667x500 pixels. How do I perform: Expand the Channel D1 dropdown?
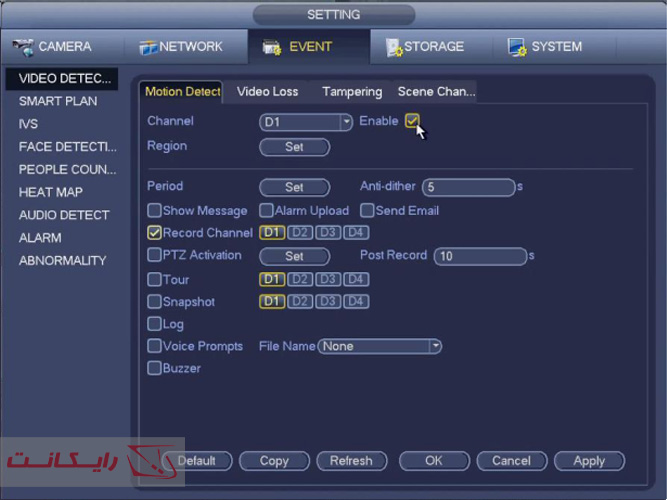pyautogui.click(x=347, y=122)
